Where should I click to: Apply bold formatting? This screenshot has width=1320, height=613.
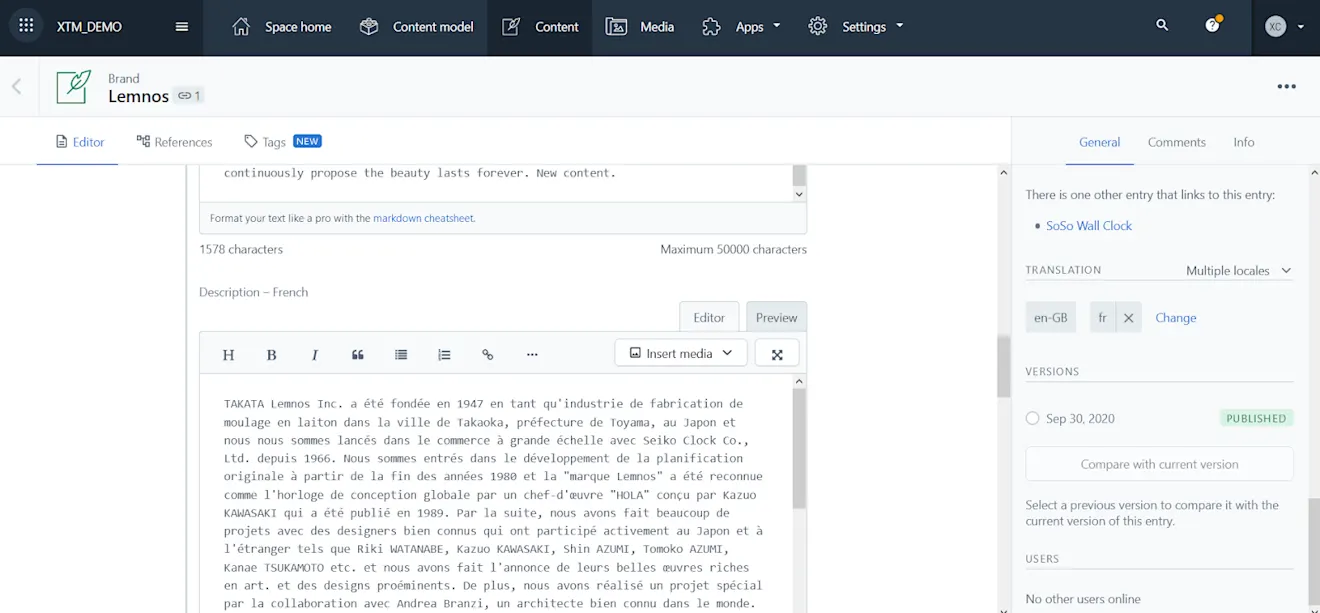[x=271, y=354]
